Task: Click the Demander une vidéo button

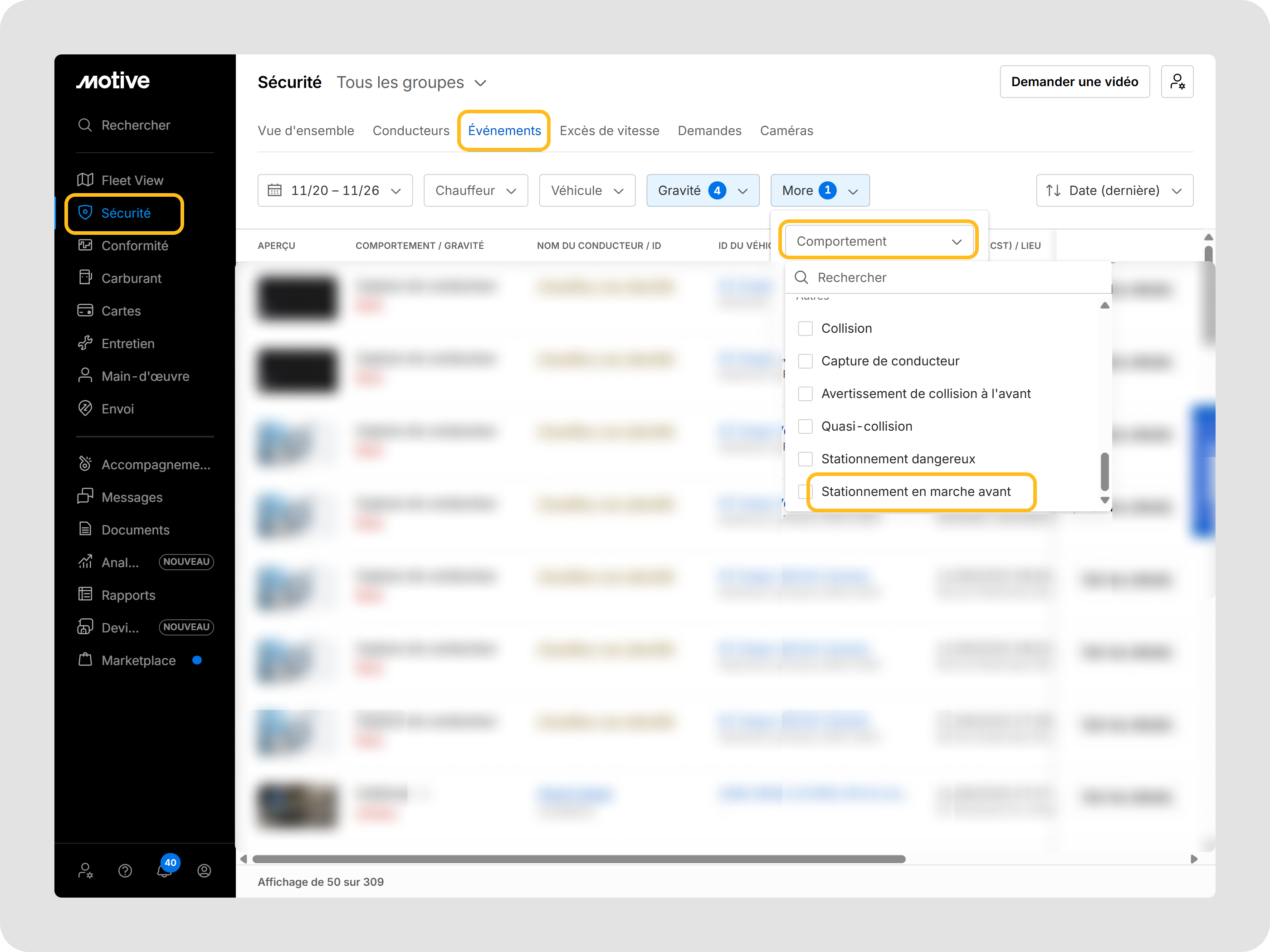Action: [1074, 82]
